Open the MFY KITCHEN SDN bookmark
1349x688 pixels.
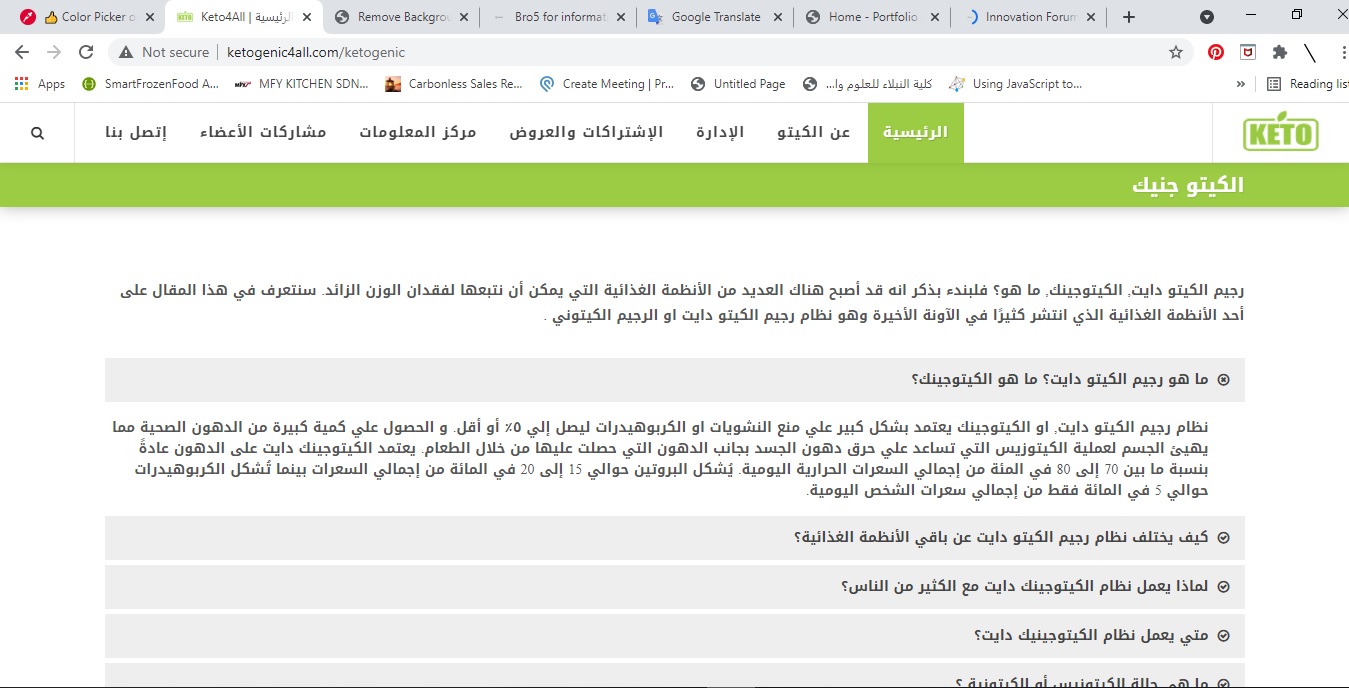pyautogui.click(x=302, y=84)
